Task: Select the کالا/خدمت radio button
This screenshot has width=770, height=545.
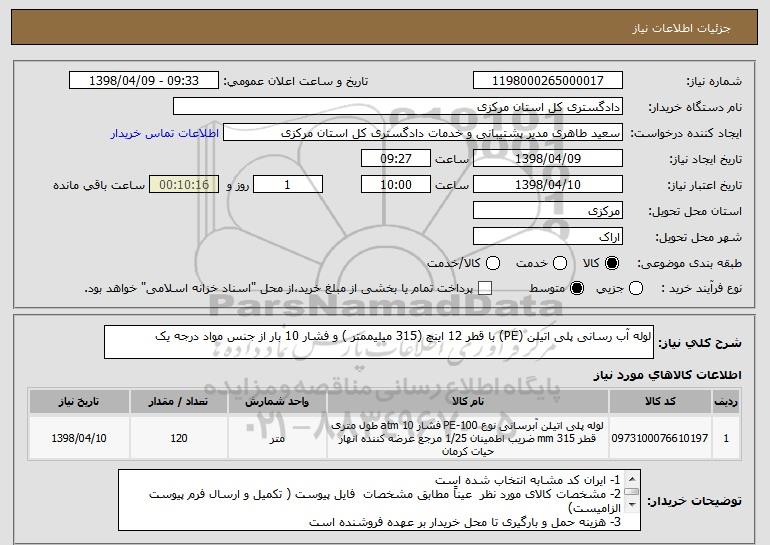Action: 493,263
